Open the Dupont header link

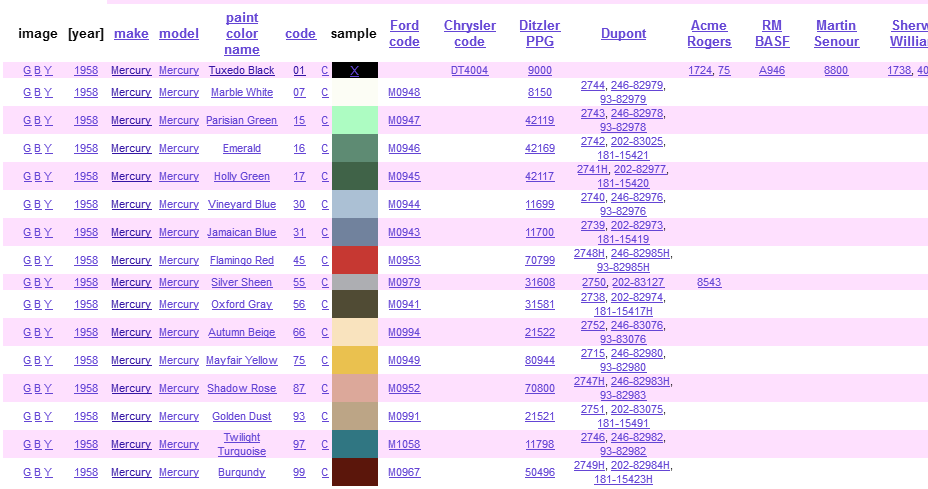tap(623, 34)
